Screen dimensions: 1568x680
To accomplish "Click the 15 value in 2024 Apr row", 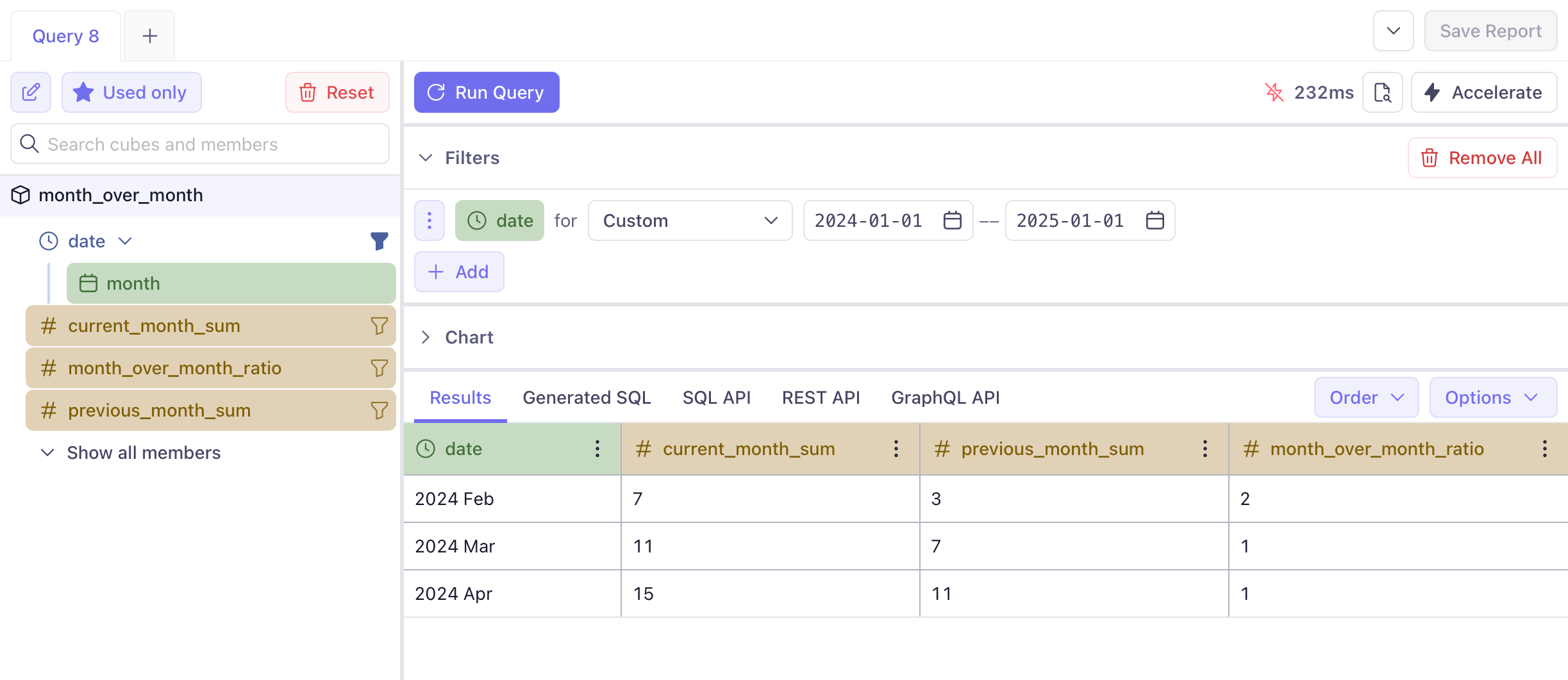I will click(643, 593).
